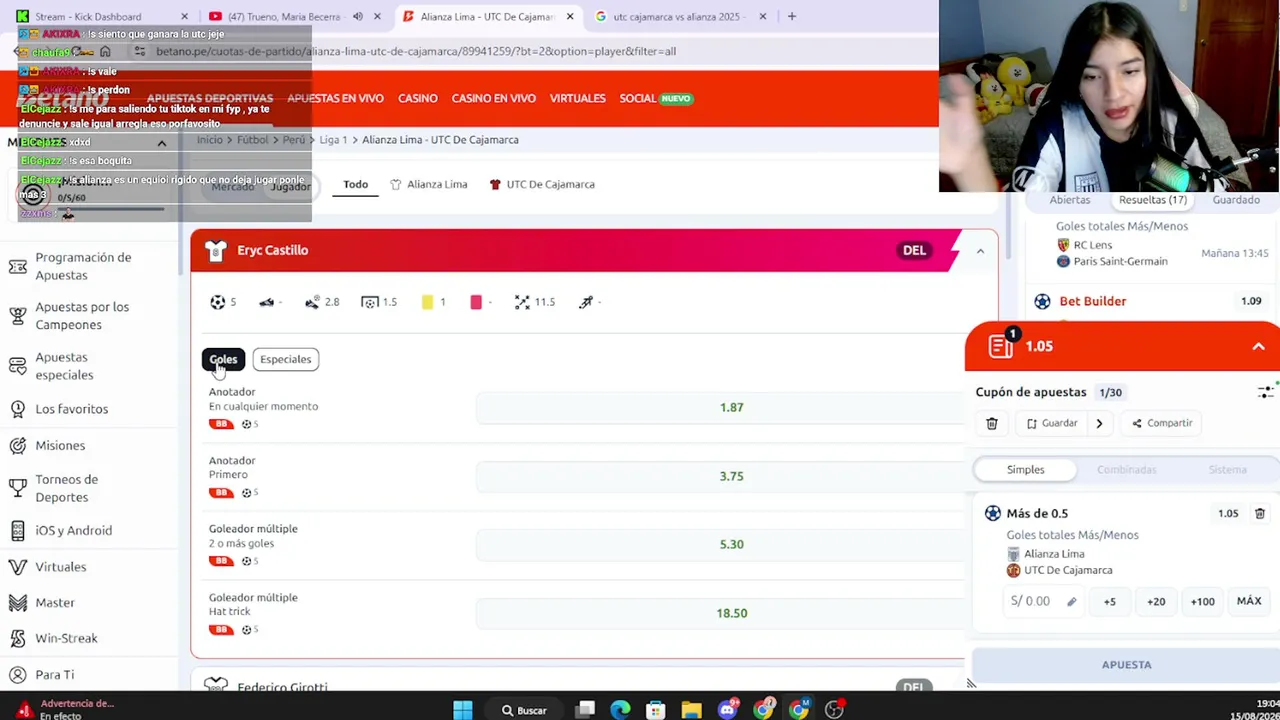Collapse the Eryc Castillo player card
Image resolution: width=1280 pixels, height=720 pixels.
click(980, 251)
